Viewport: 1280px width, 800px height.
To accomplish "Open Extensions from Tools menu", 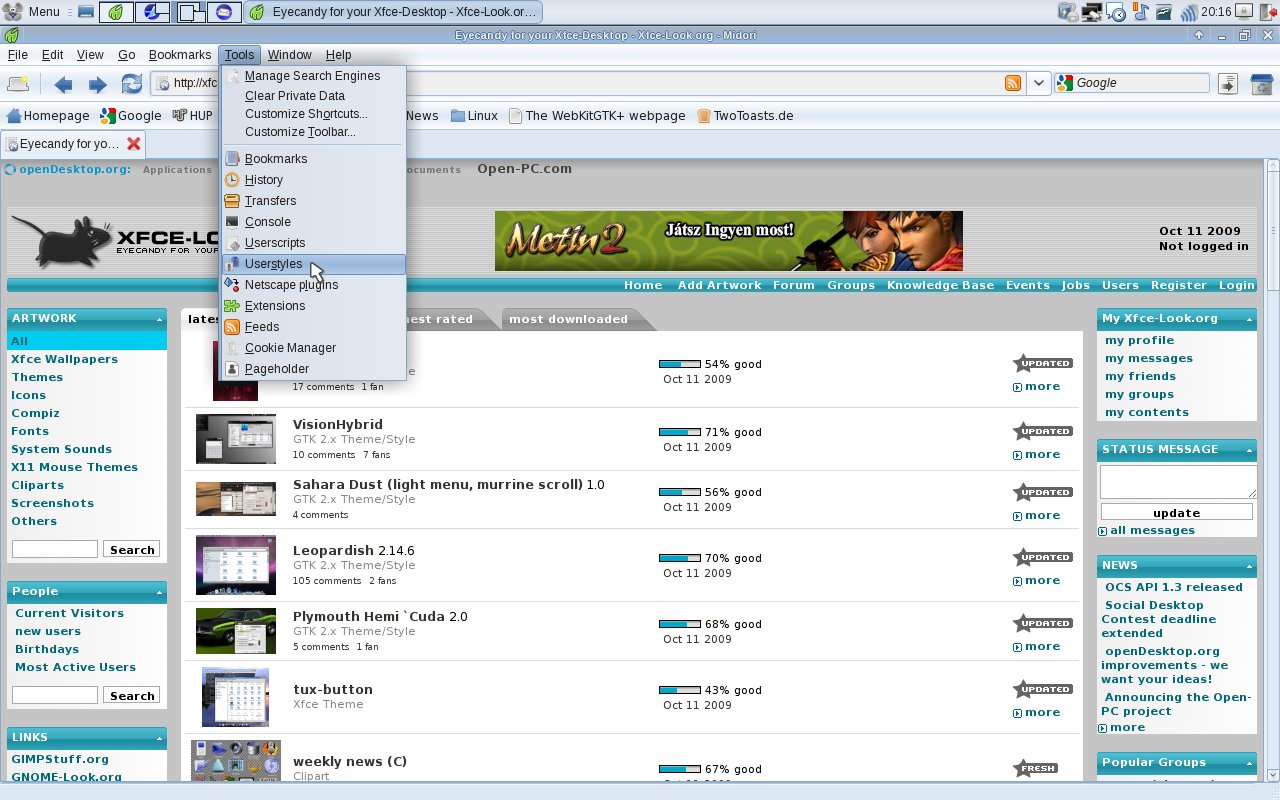I will tap(313, 306).
